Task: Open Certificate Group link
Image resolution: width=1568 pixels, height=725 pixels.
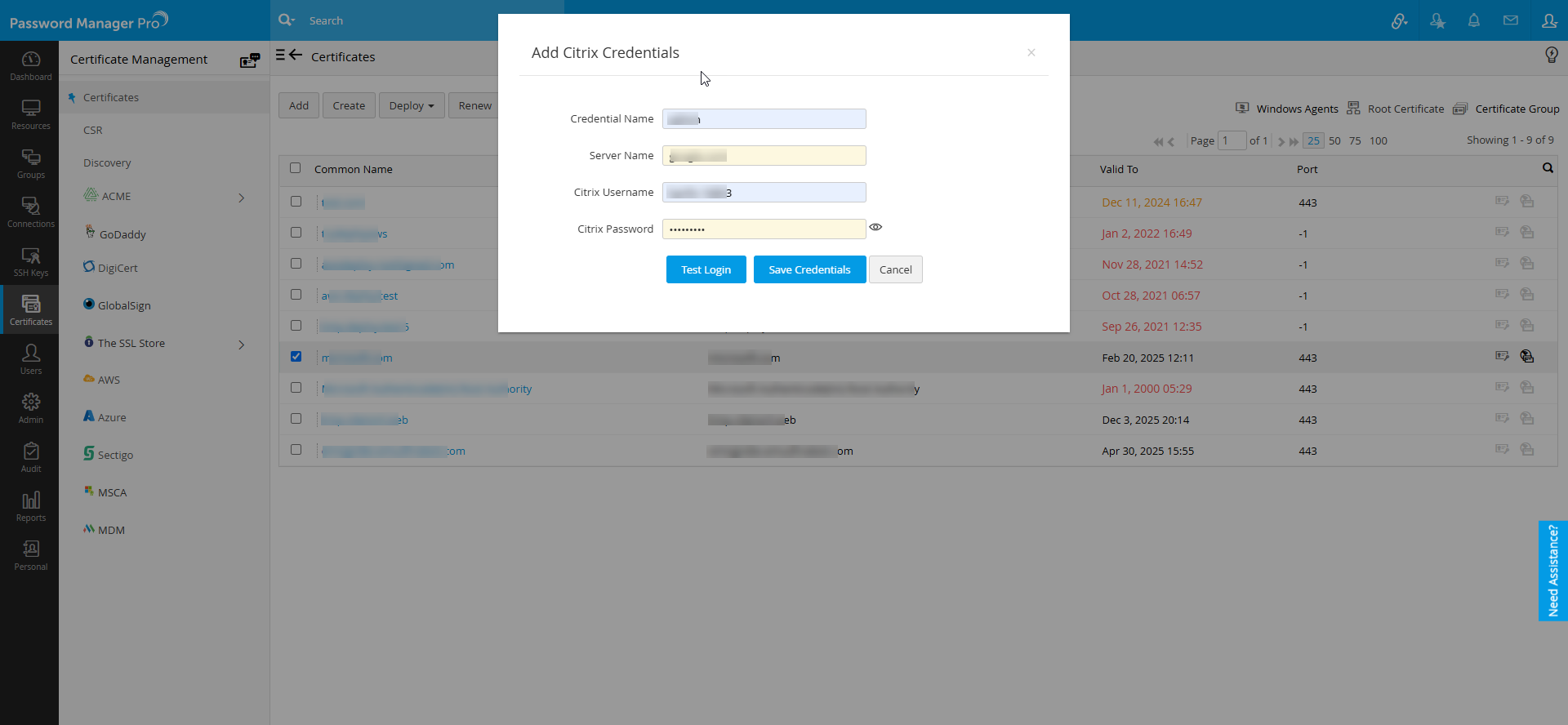Action: pos(1517,109)
